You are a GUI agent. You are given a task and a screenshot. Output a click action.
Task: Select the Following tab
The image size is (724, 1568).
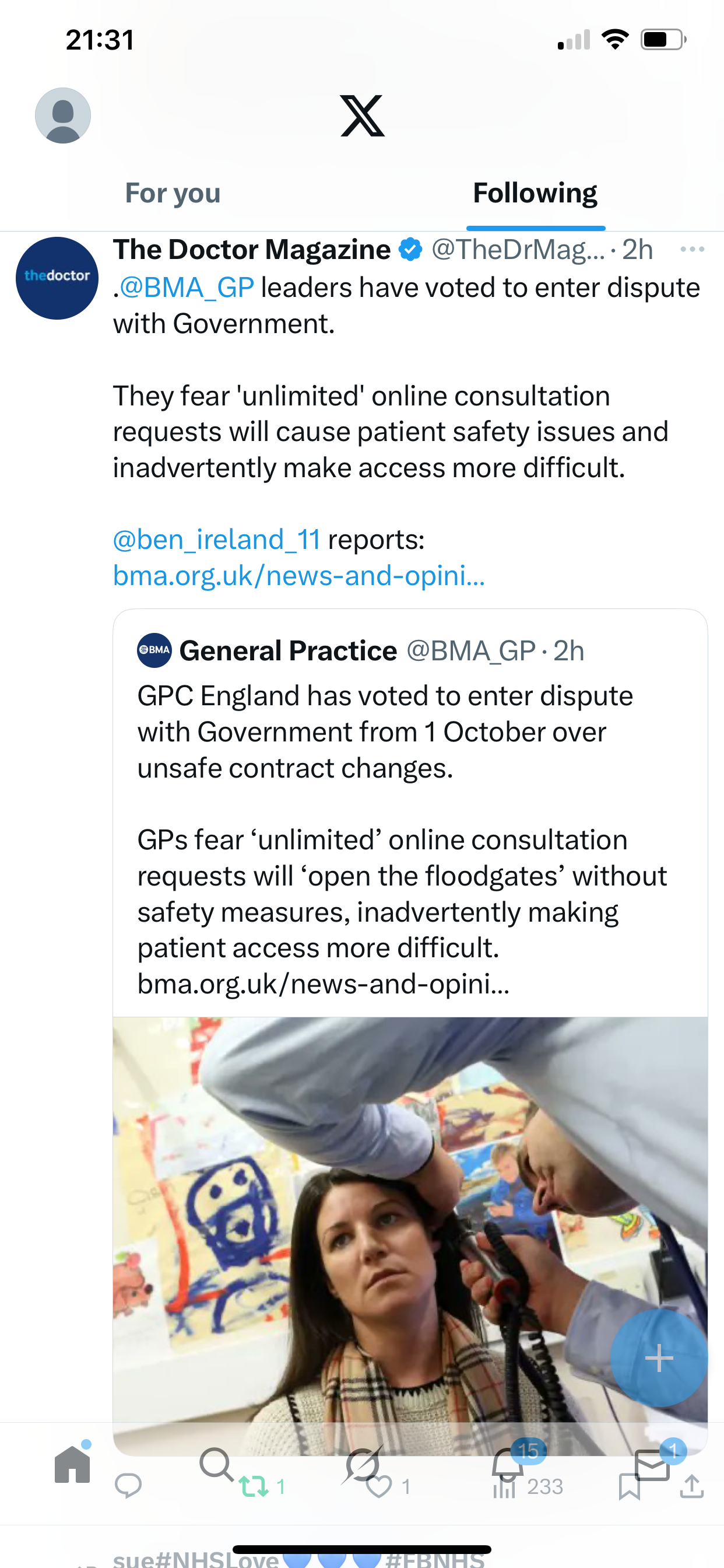(x=535, y=193)
